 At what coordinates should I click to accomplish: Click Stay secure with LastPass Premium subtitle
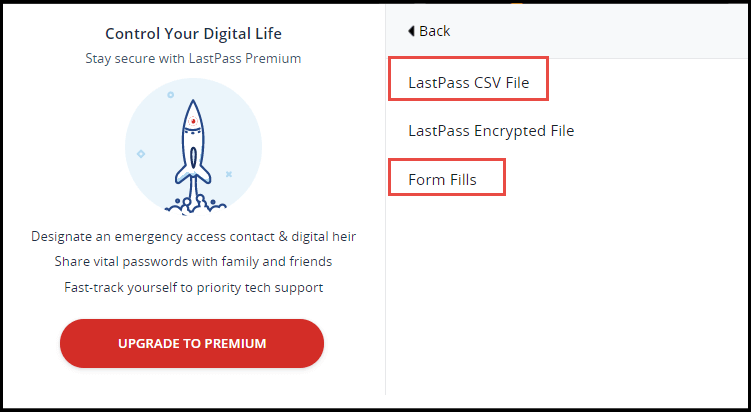[193, 58]
